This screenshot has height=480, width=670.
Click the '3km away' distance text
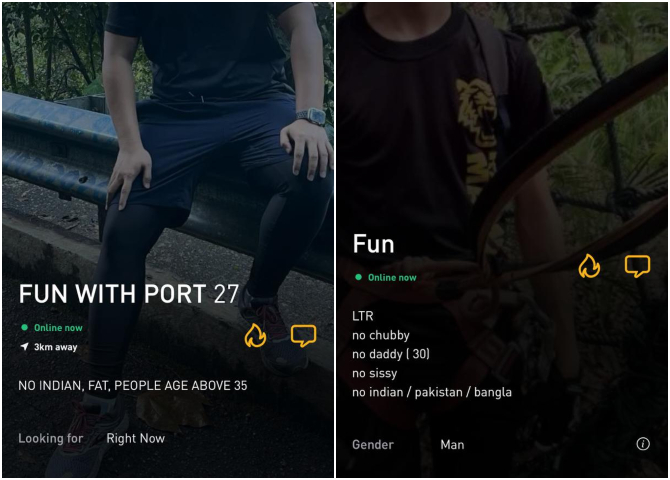[x=56, y=347]
